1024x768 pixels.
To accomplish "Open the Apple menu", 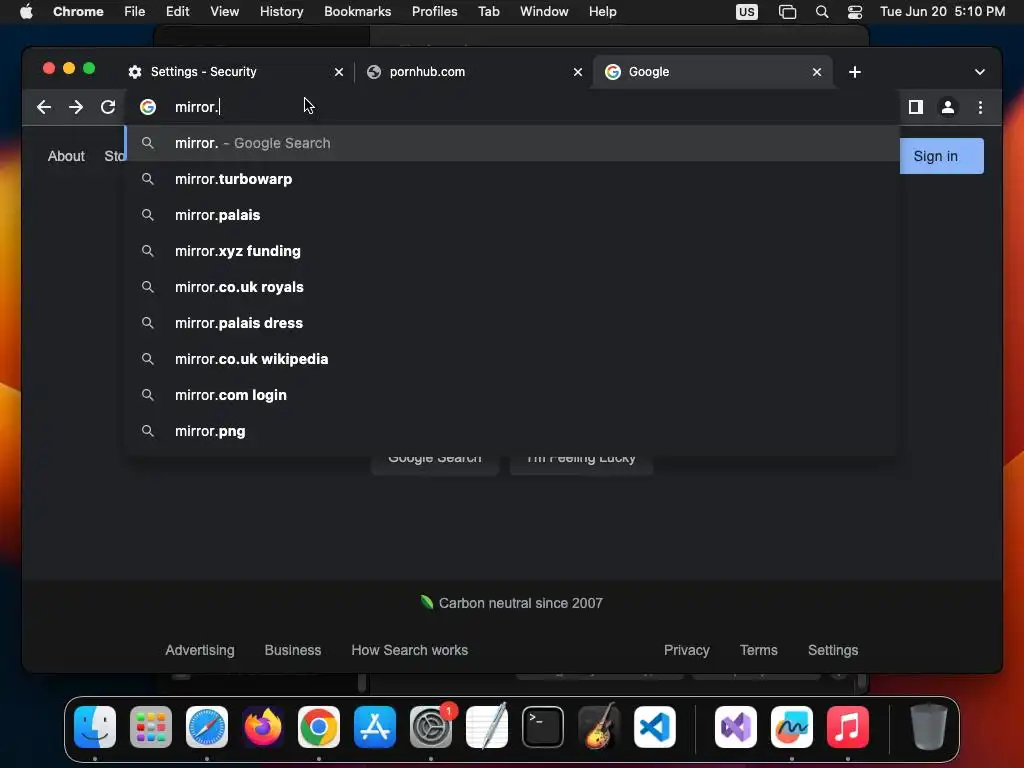I will (x=26, y=12).
